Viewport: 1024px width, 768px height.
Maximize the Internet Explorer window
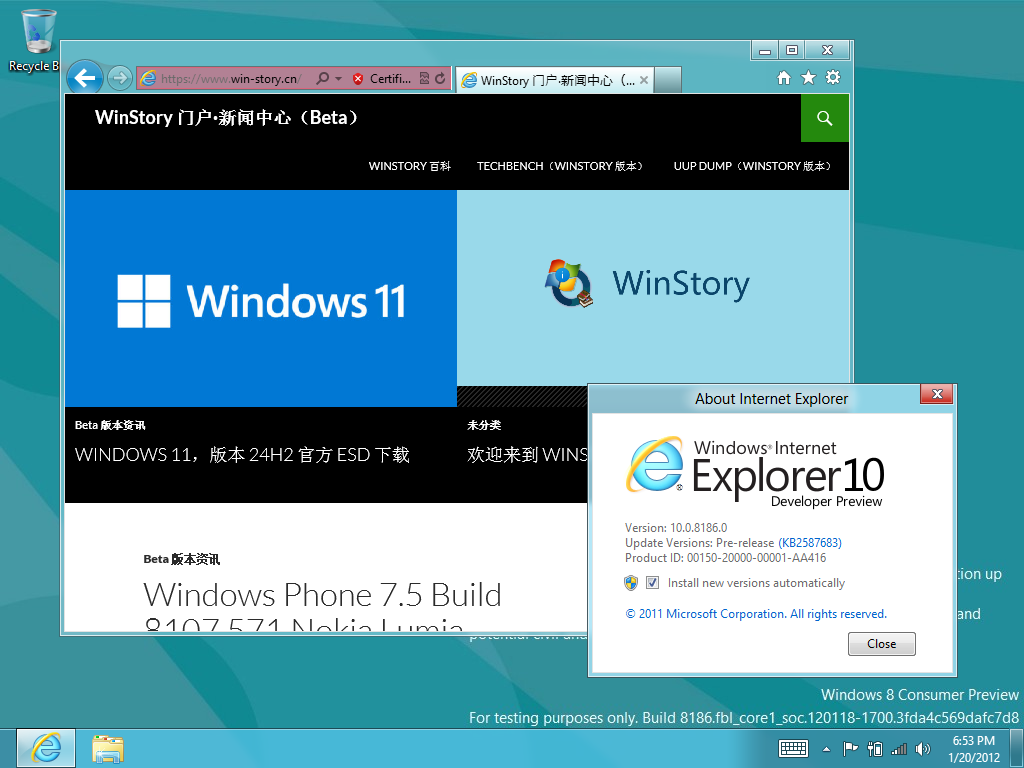click(792, 50)
